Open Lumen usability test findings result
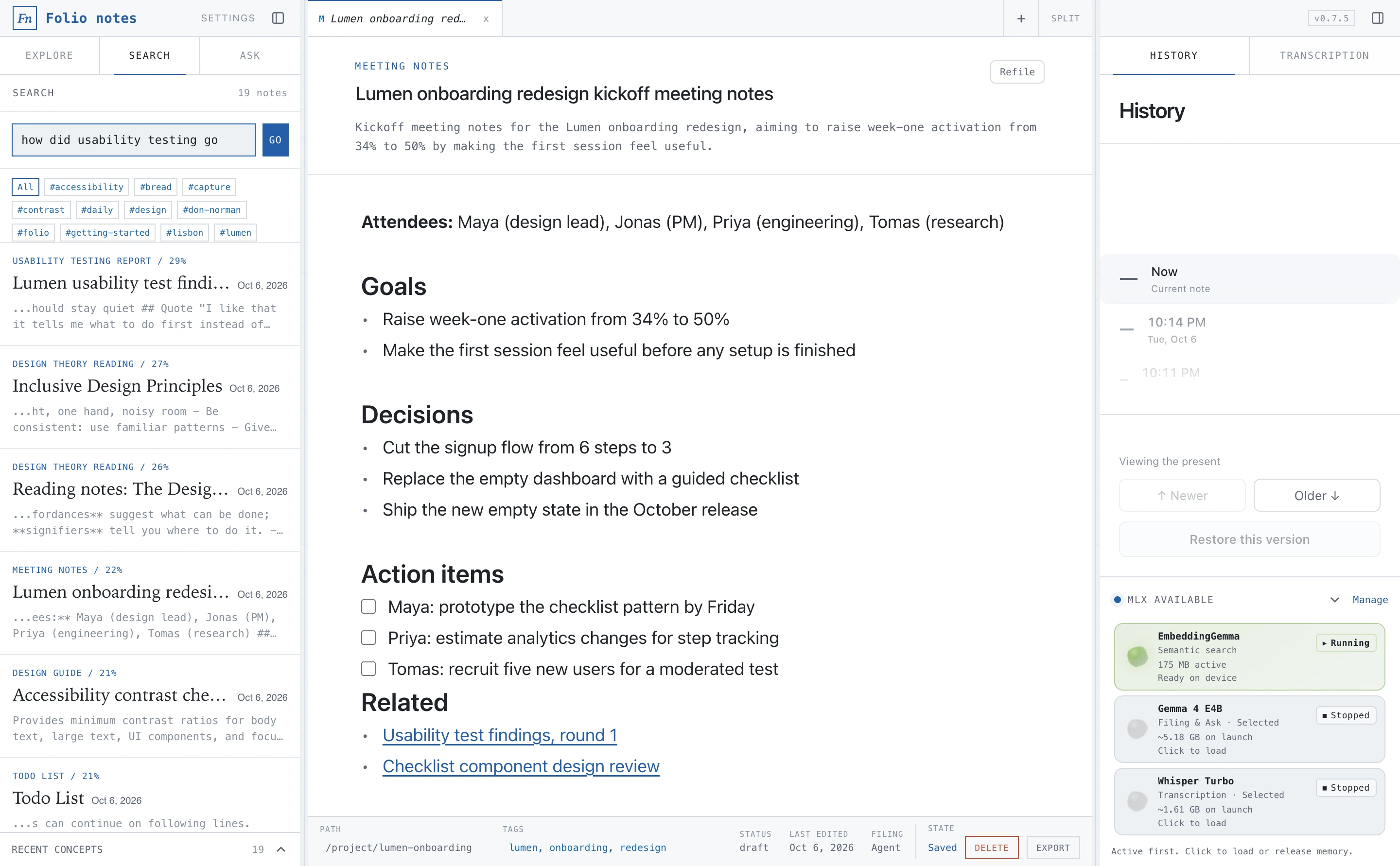Screen dimensions: 1400x866 pyautogui.click(x=150, y=294)
